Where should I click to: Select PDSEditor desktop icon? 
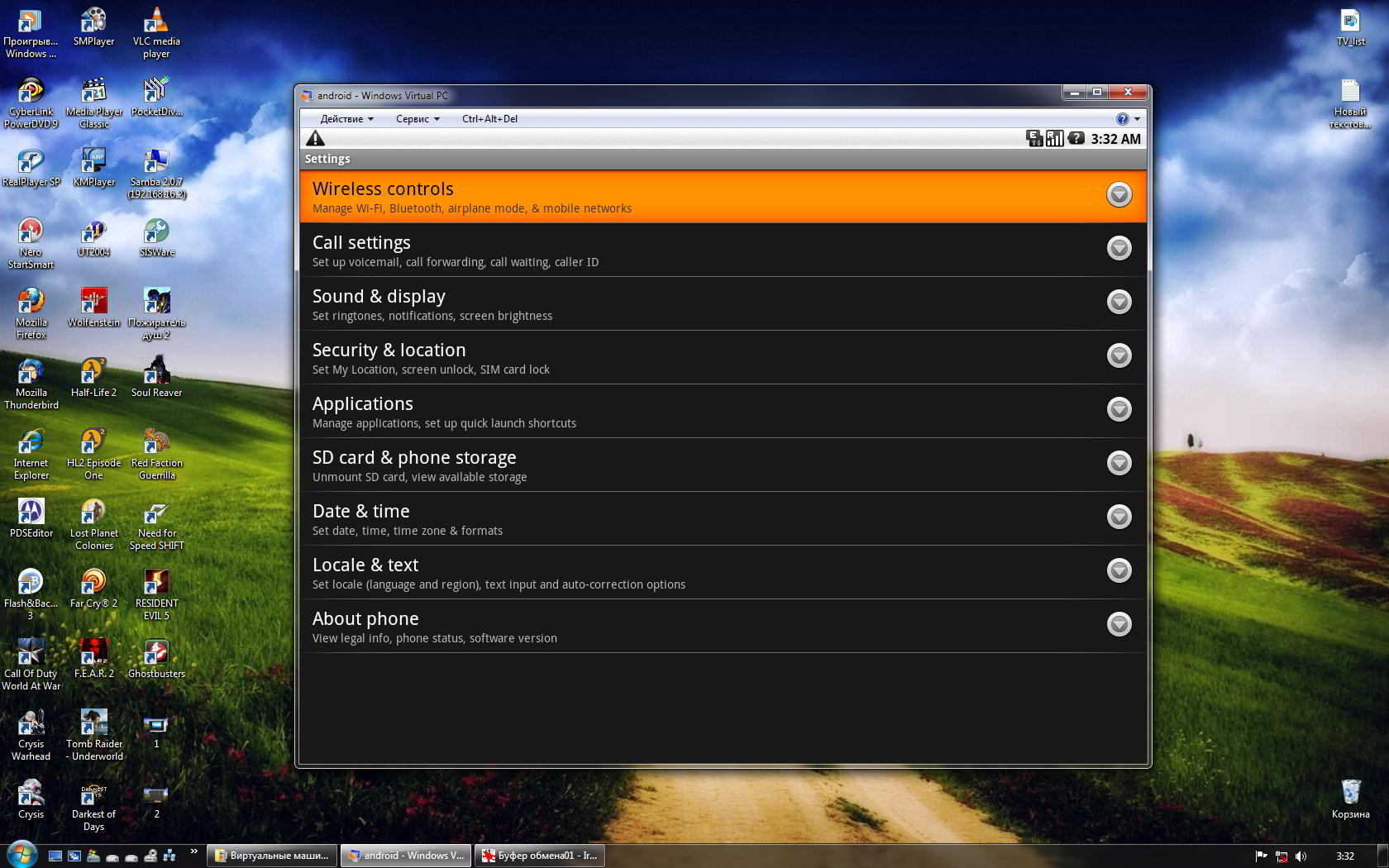point(31,519)
